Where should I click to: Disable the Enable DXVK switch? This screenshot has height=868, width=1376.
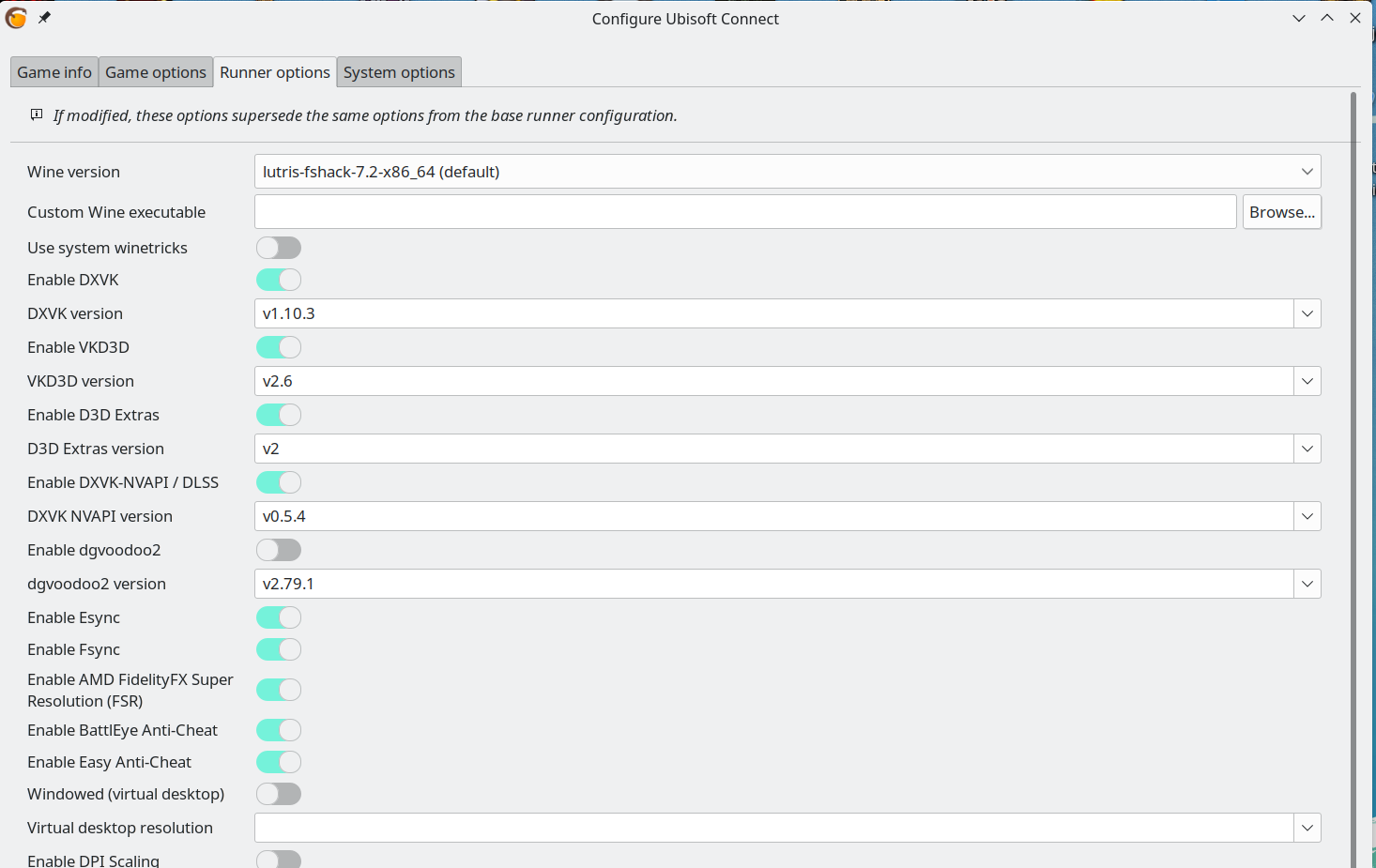click(x=279, y=280)
